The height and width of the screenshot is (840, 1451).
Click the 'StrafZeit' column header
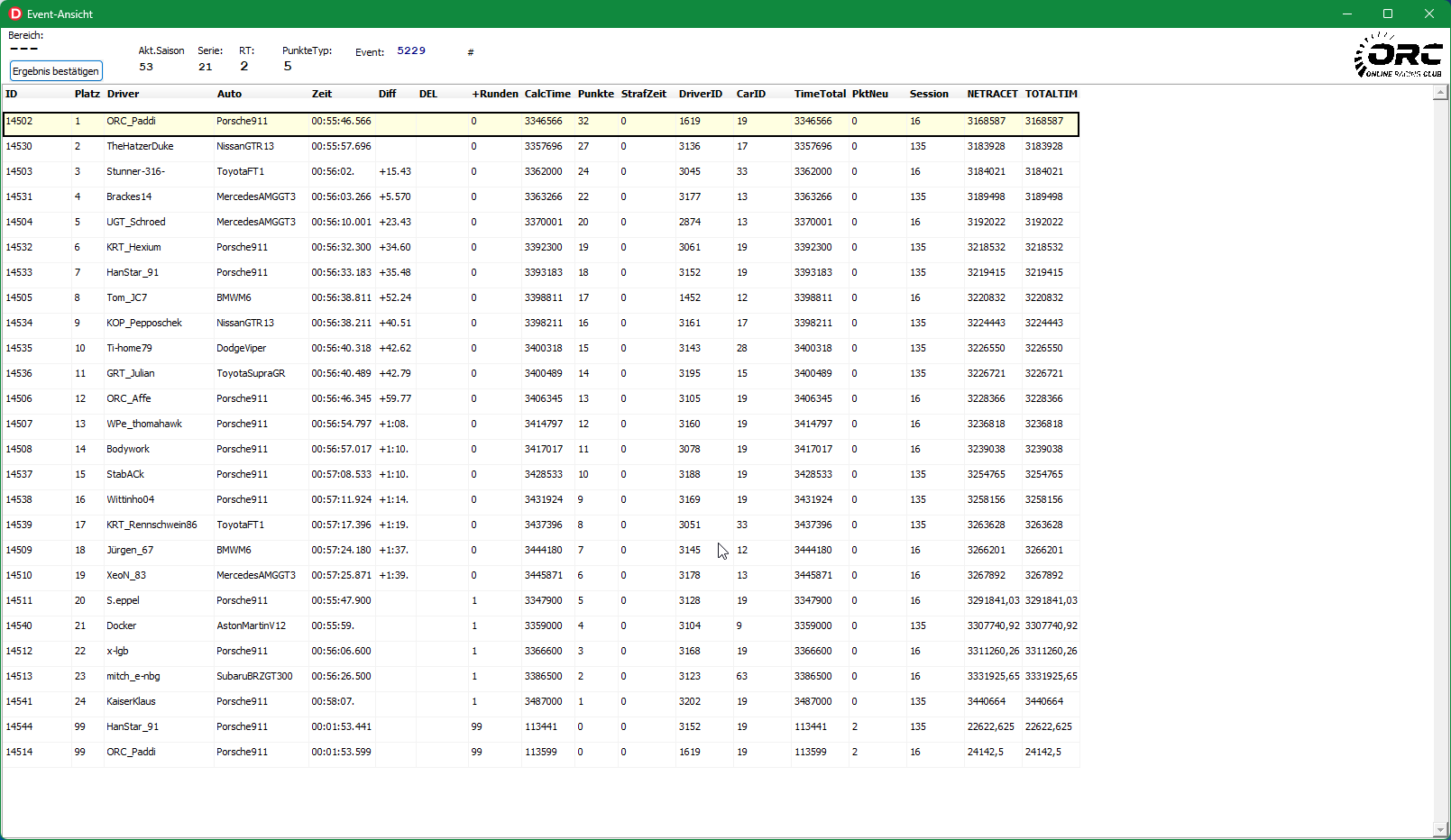coord(643,94)
